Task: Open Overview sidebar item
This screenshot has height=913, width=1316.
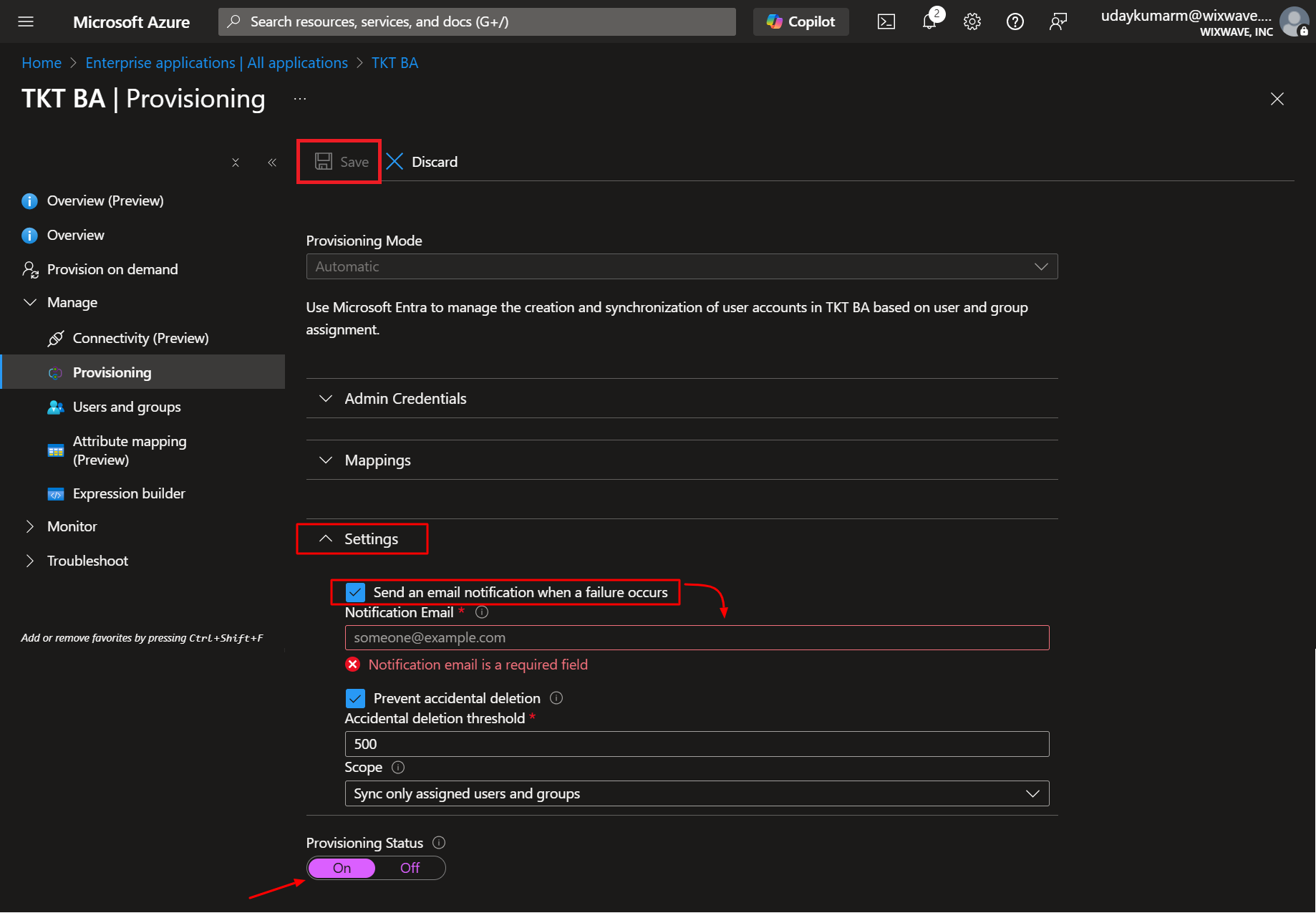Action: (x=75, y=235)
